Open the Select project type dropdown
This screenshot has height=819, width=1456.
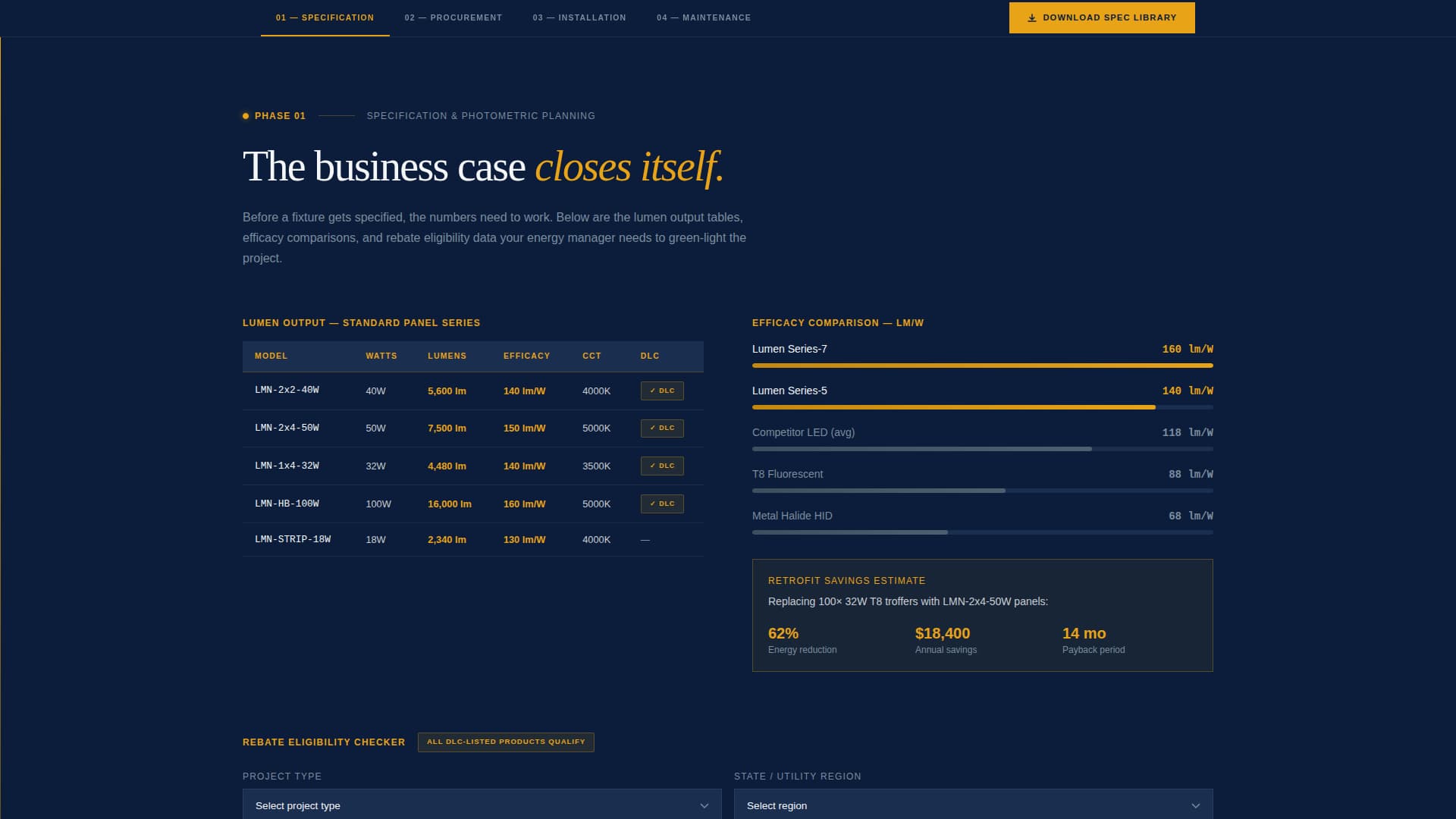[x=482, y=805]
